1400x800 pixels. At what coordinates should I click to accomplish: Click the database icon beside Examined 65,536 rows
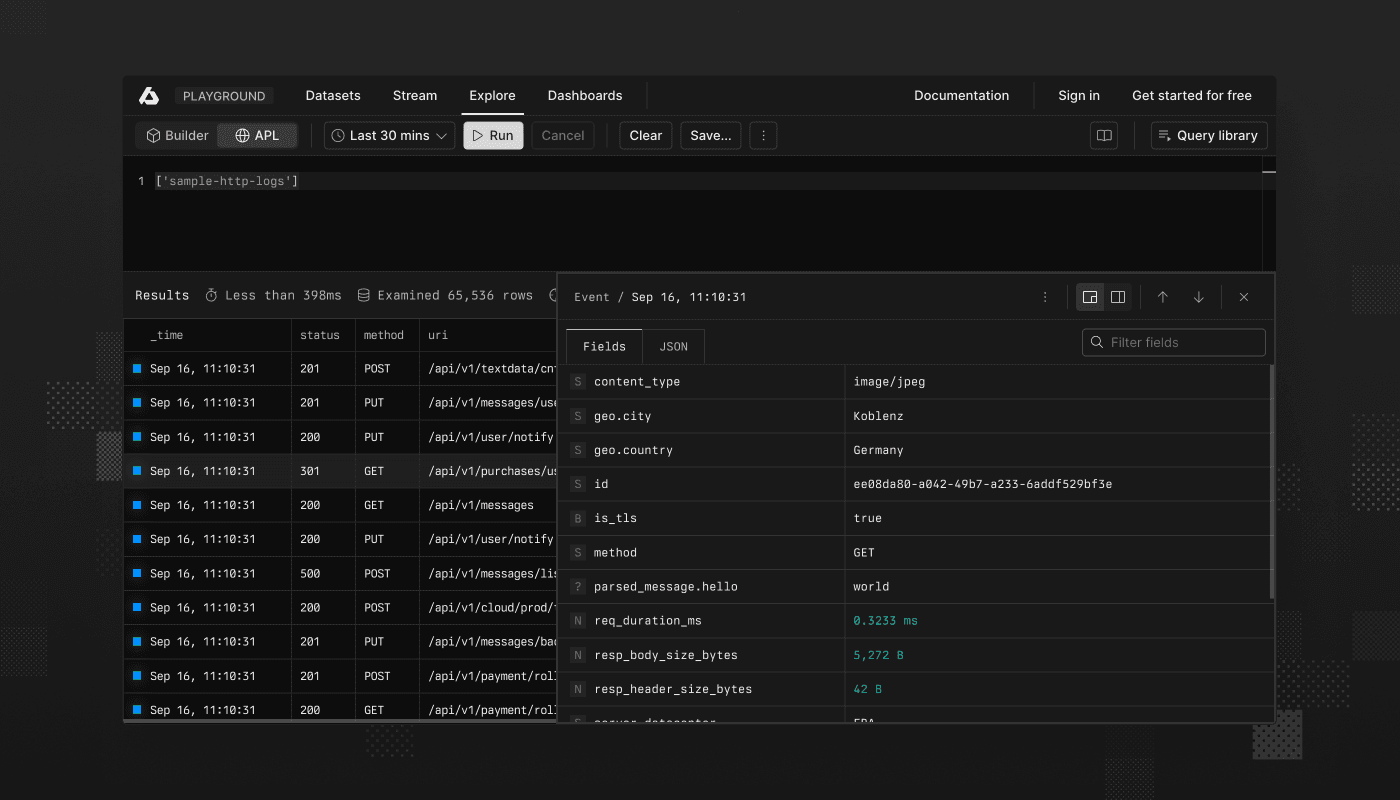[364, 295]
